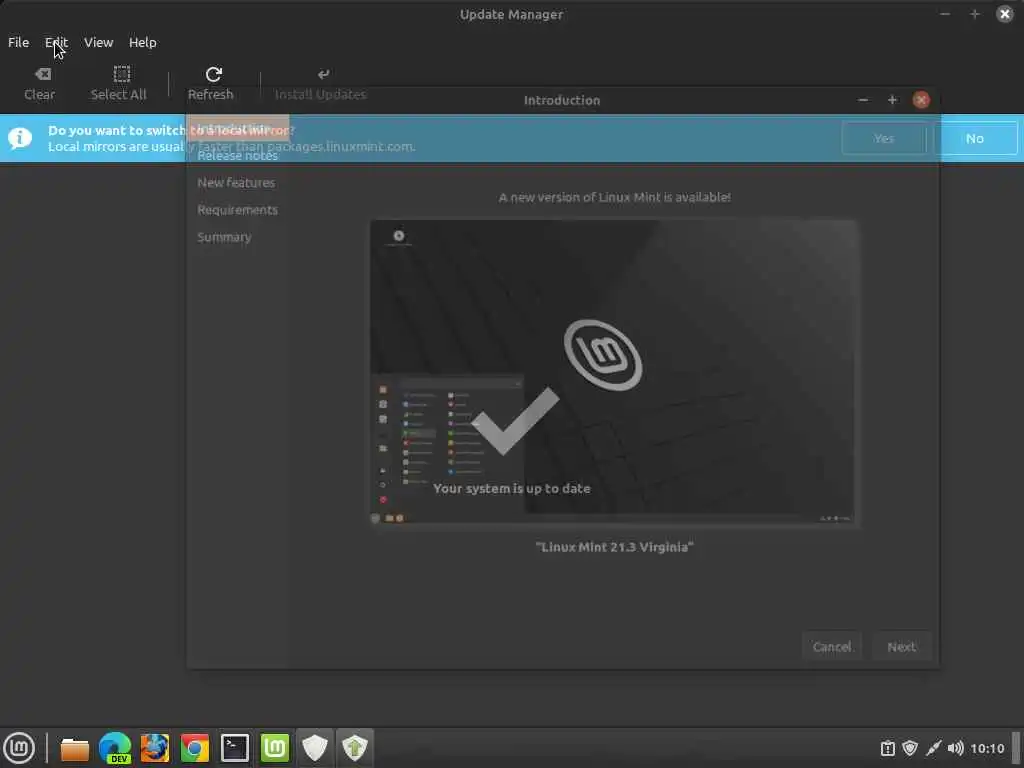This screenshot has height=768, width=1024.
Task: Click Next in the Introduction dialog
Action: (902, 647)
